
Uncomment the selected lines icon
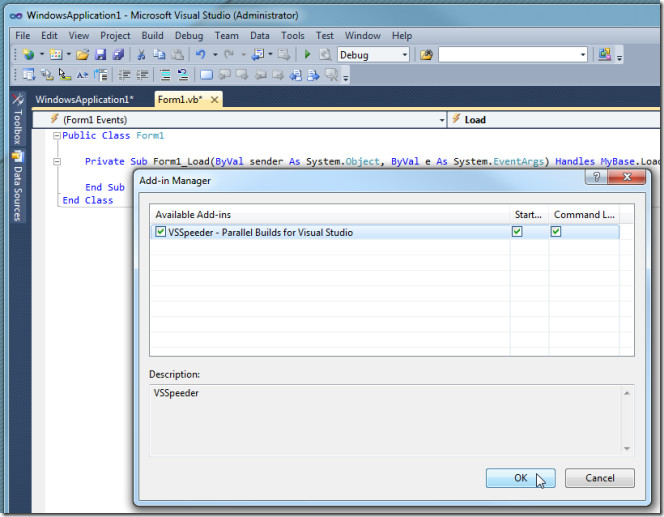pos(183,75)
